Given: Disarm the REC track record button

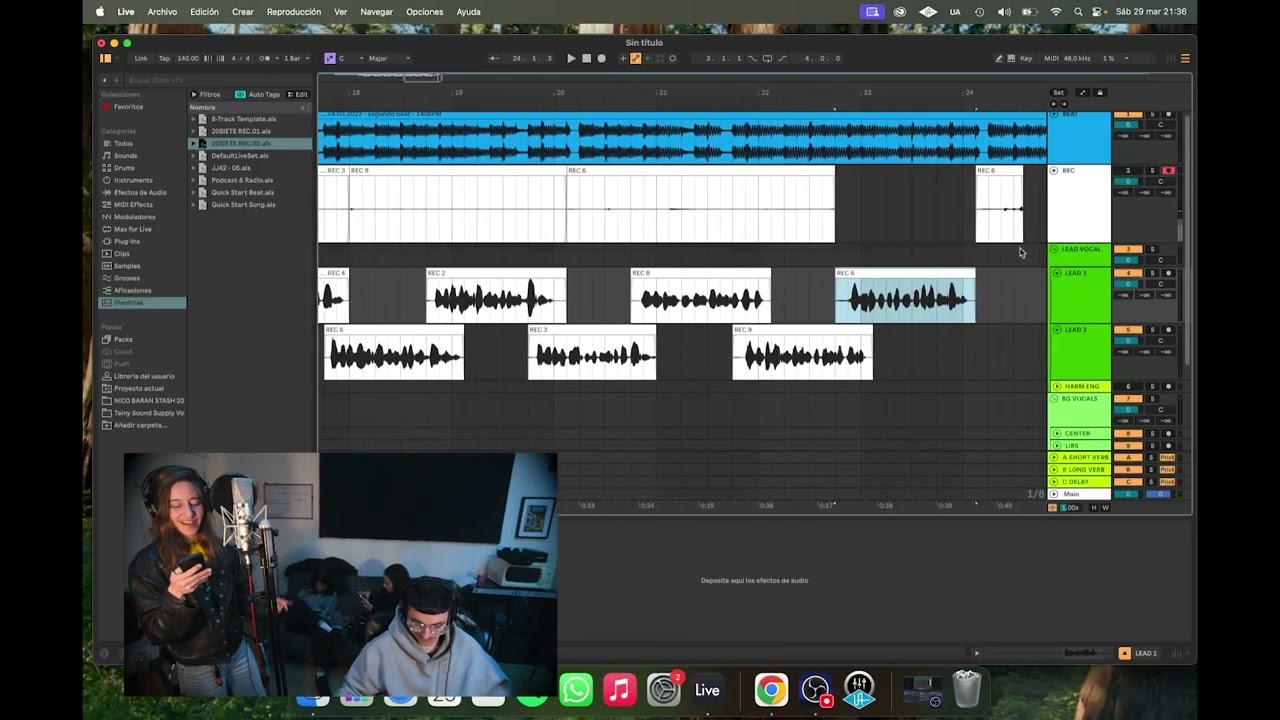Looking at the screenshot, I should (x=1168, y=171).
